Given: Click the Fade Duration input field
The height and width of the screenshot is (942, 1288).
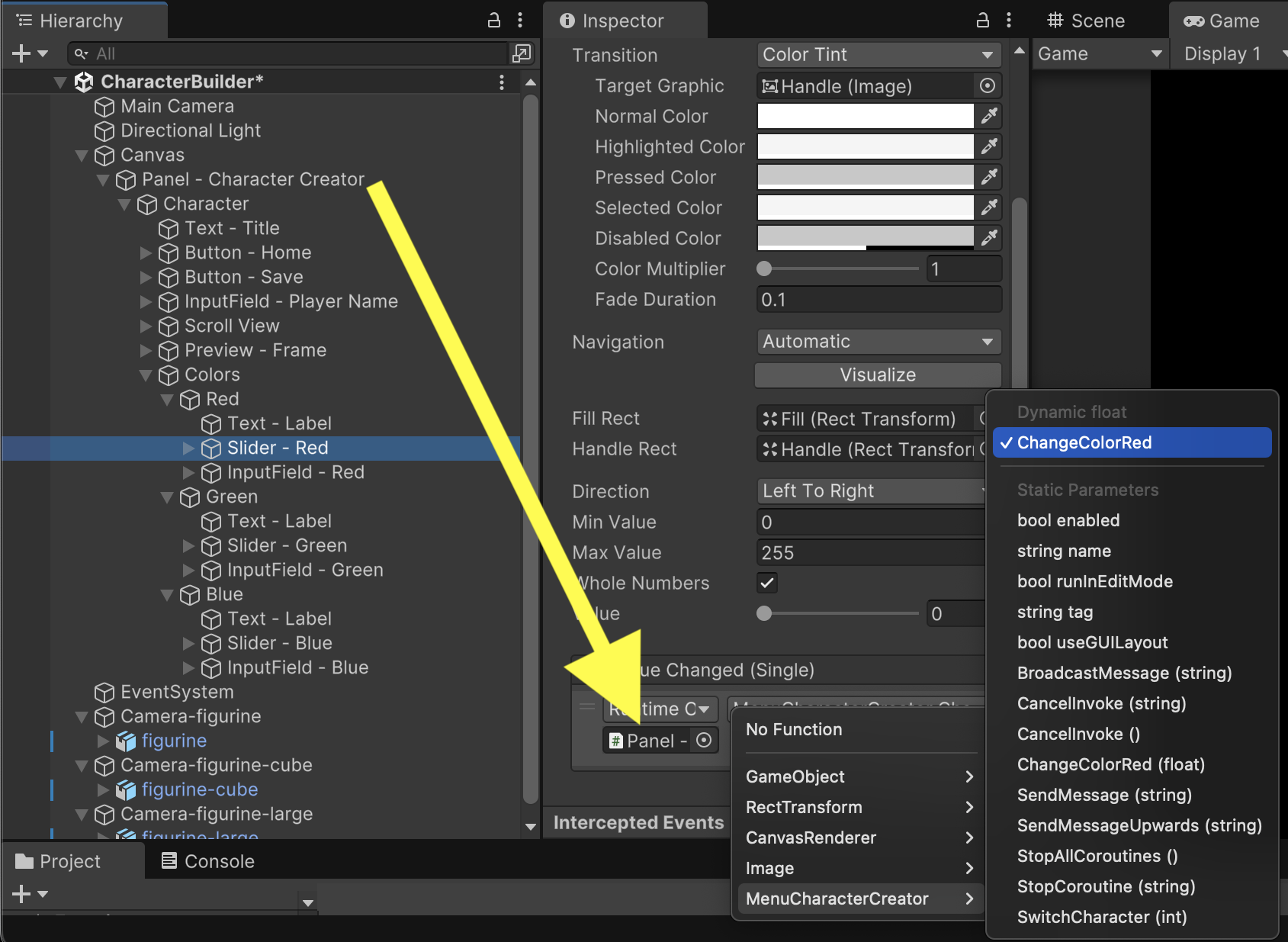Looking at the screenshot, I should pos(878,300).
